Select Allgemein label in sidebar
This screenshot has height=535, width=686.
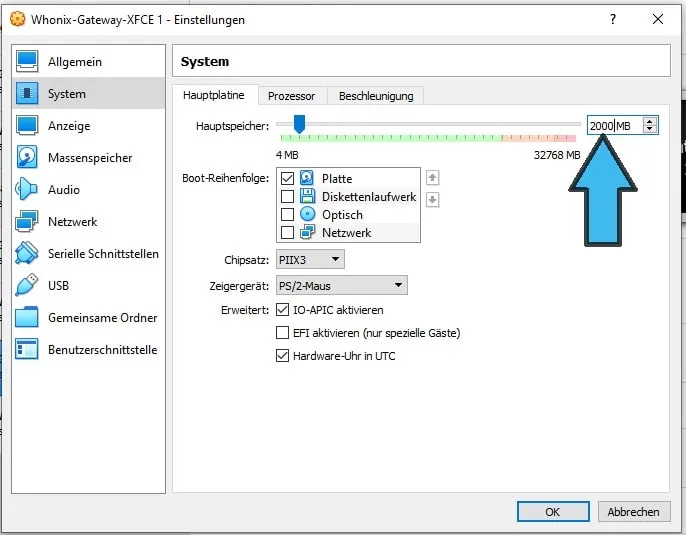75,62
